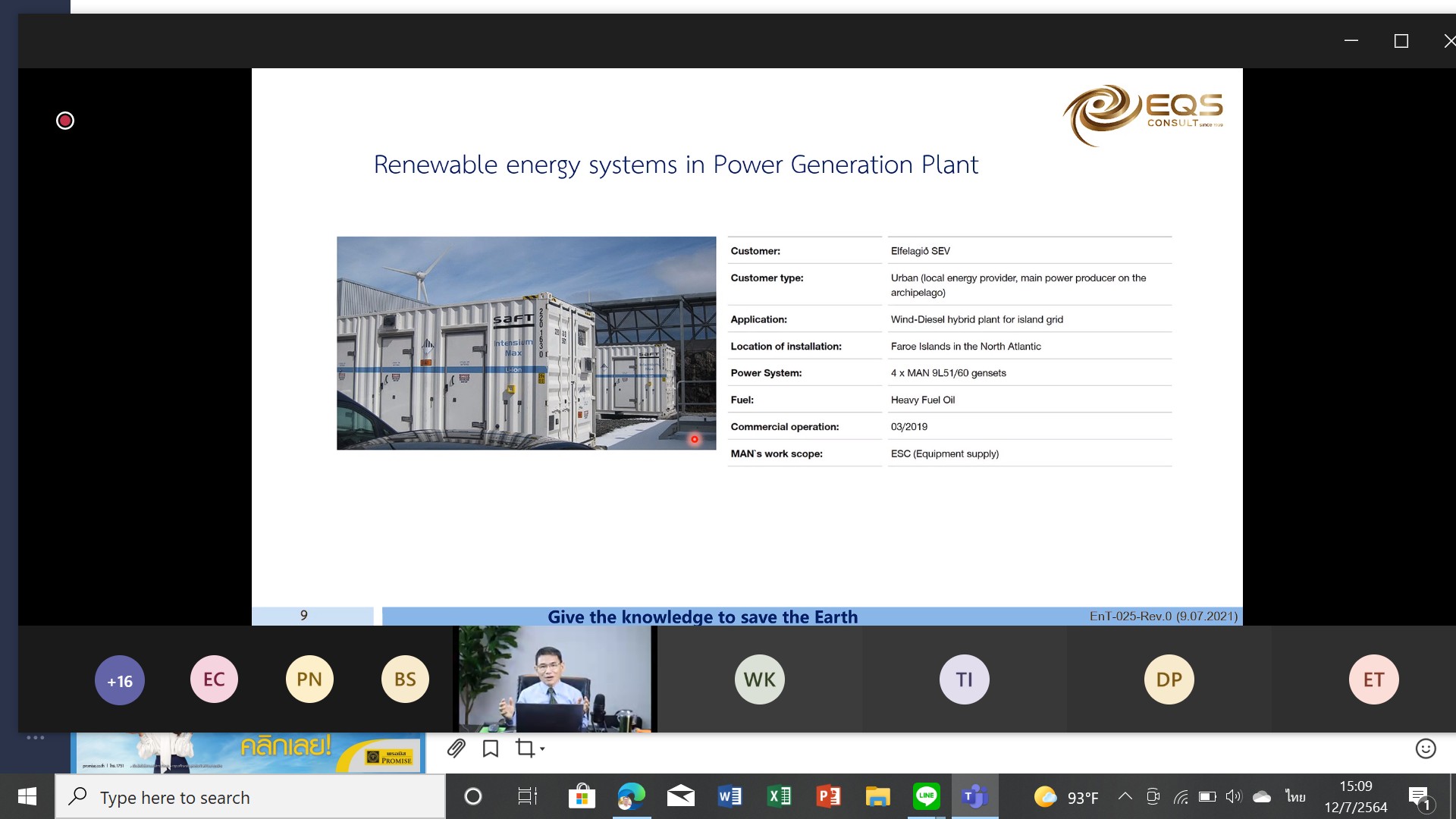Click the text Elfelagið SEV

pos(920,251)
